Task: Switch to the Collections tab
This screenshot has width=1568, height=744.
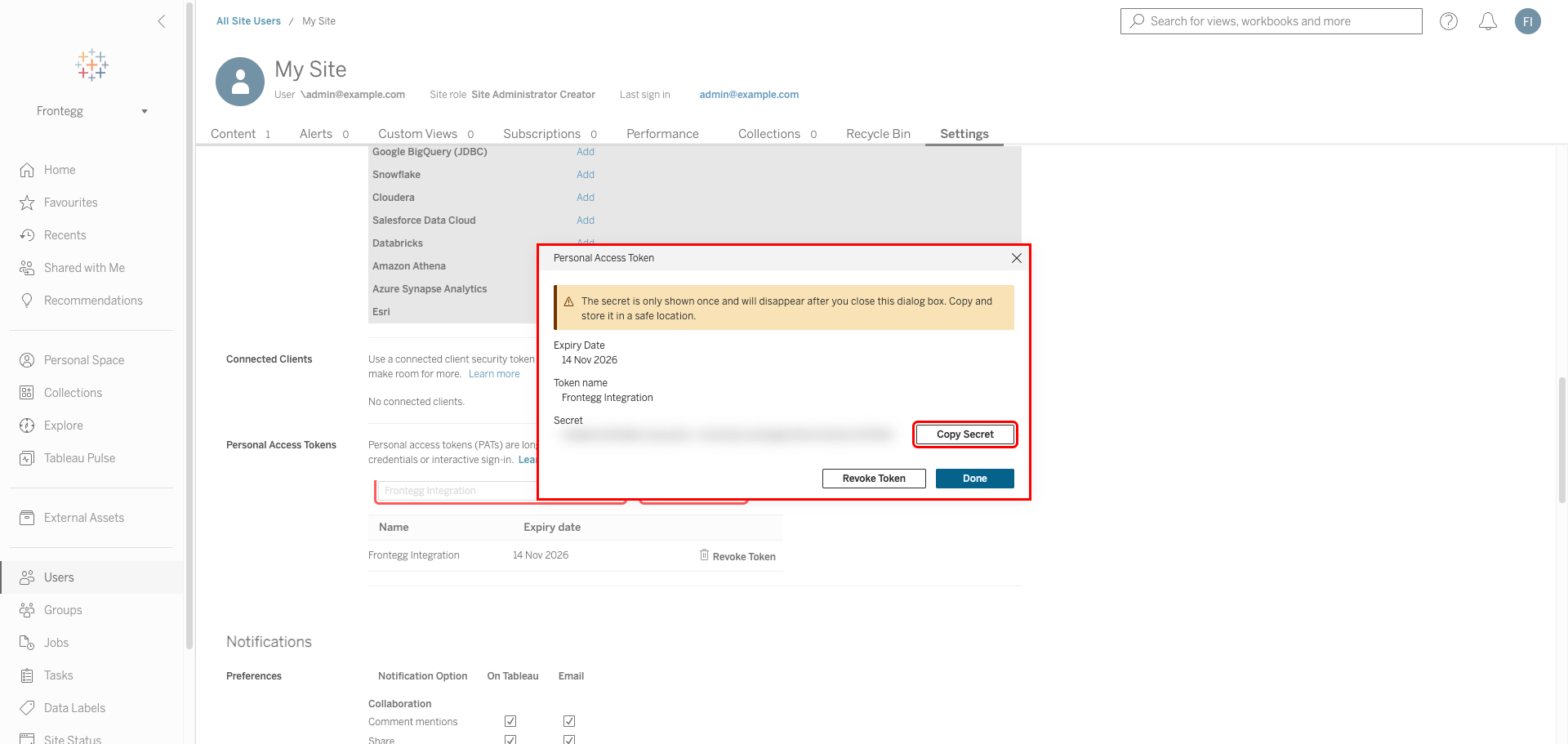Action: coord(777,134)
